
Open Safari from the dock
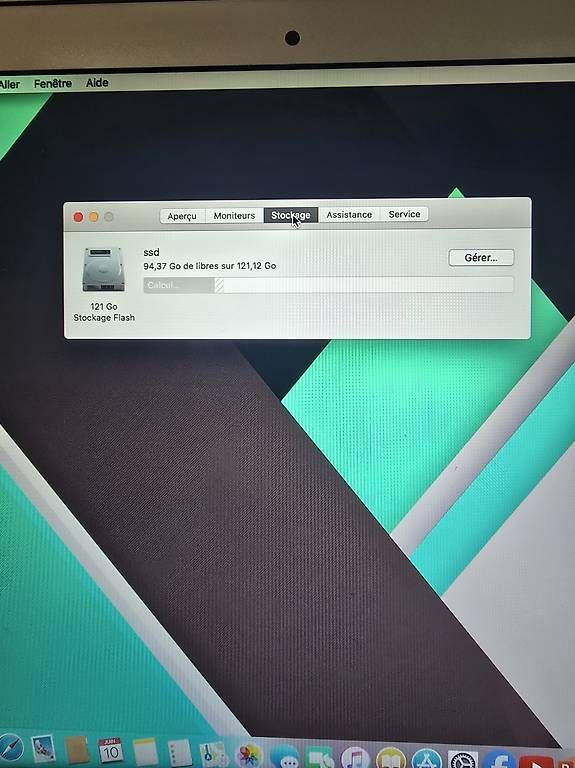coord(10,750)
